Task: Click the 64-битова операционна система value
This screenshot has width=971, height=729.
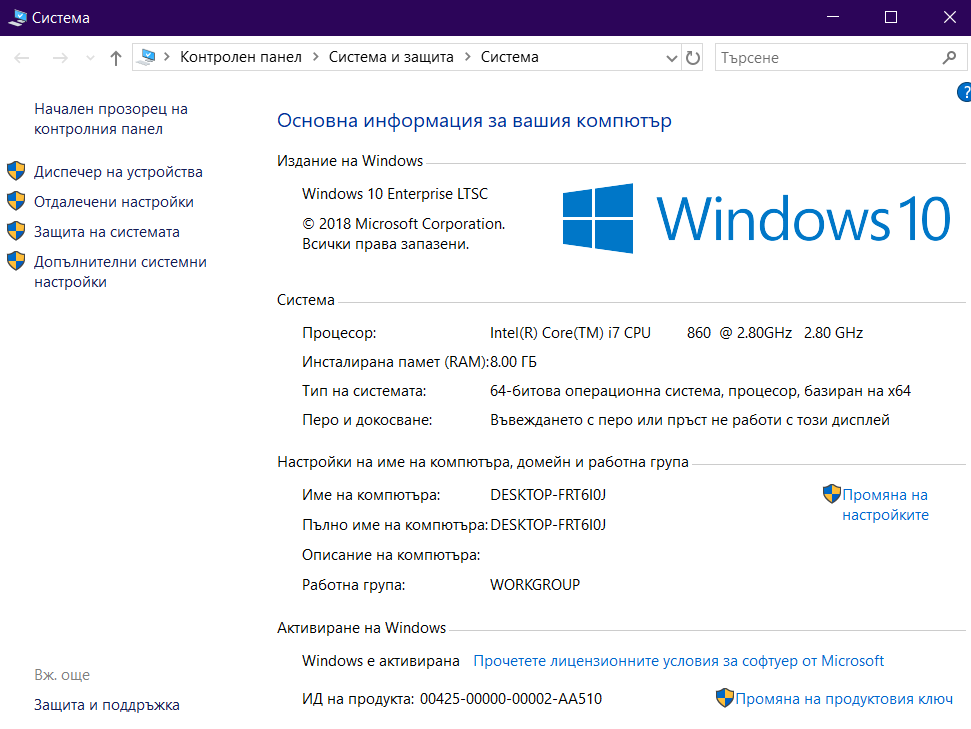Action: (700, 391)
